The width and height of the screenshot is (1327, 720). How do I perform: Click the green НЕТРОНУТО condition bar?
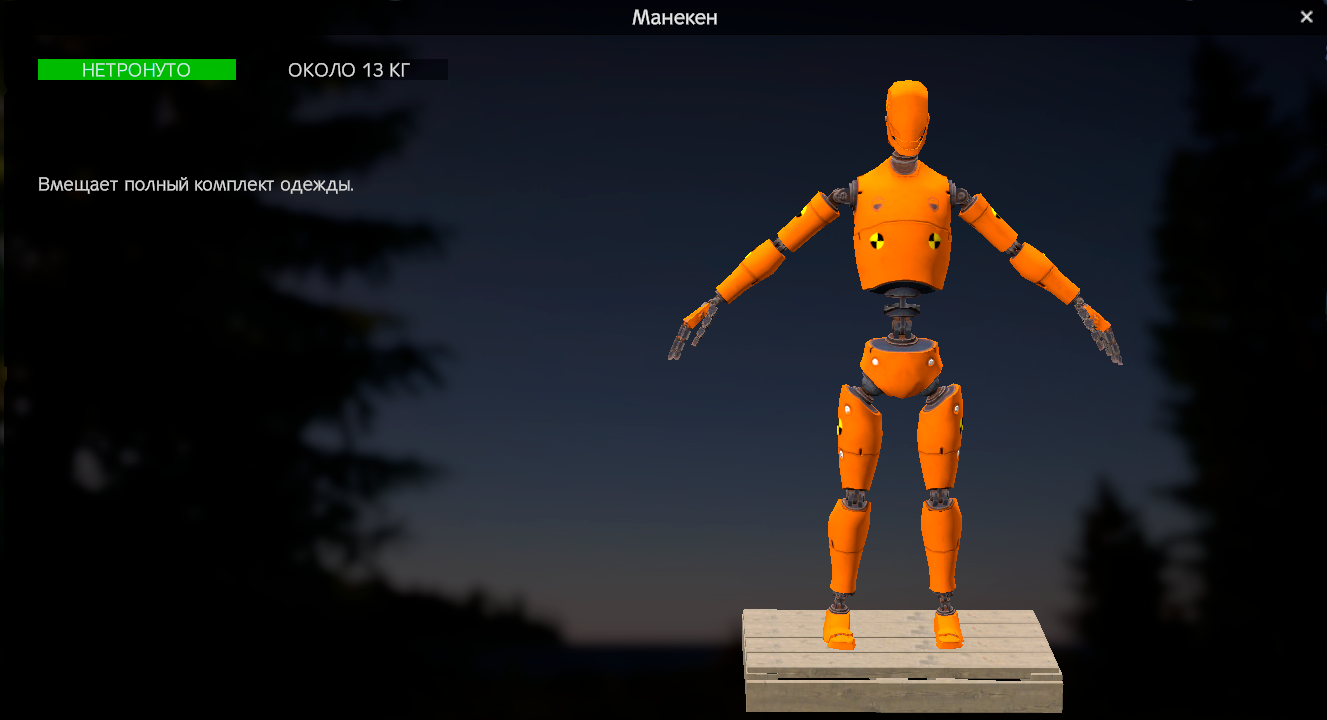coord(137,70)
